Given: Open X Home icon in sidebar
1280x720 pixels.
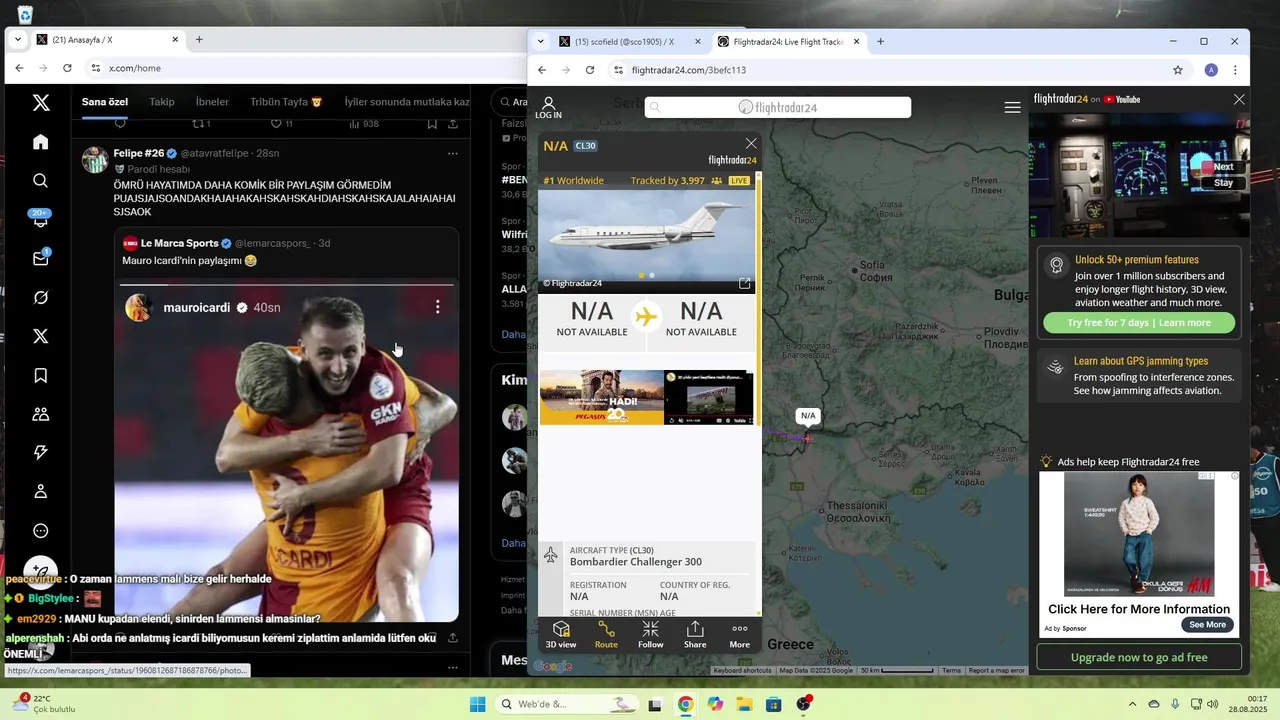Looking at the screenshot, I should click(41, 142).
